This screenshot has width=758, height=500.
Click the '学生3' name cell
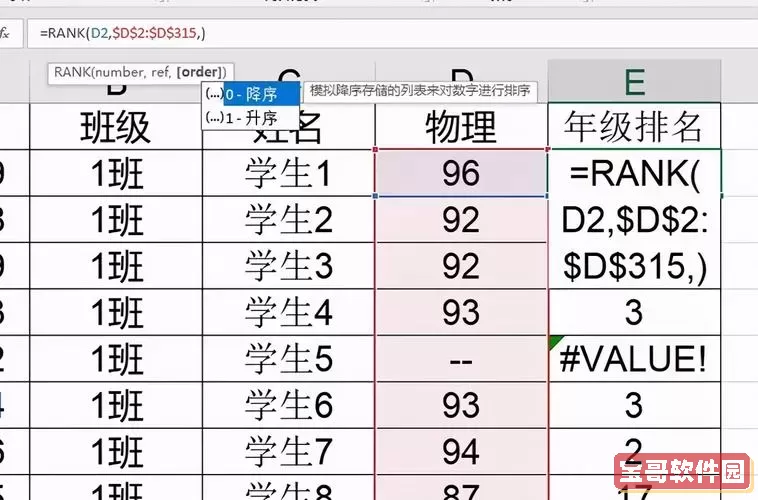289,265
